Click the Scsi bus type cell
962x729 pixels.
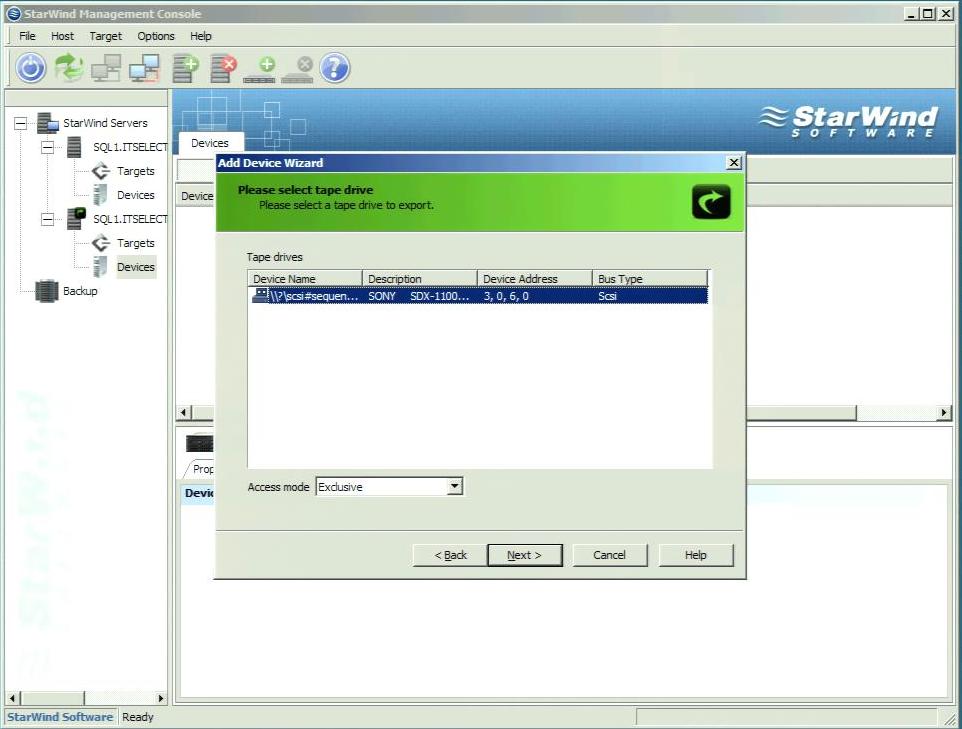tap(607, 296)
